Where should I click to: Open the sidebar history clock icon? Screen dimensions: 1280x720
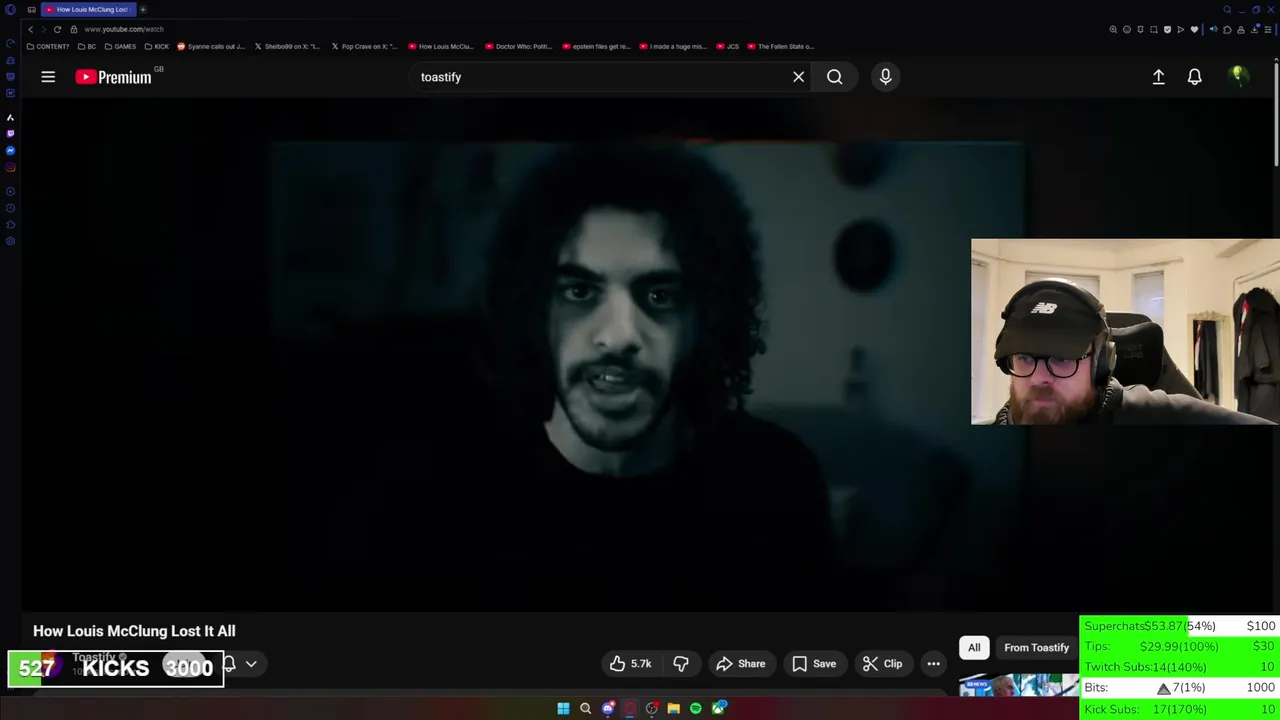tap(10, 207)
